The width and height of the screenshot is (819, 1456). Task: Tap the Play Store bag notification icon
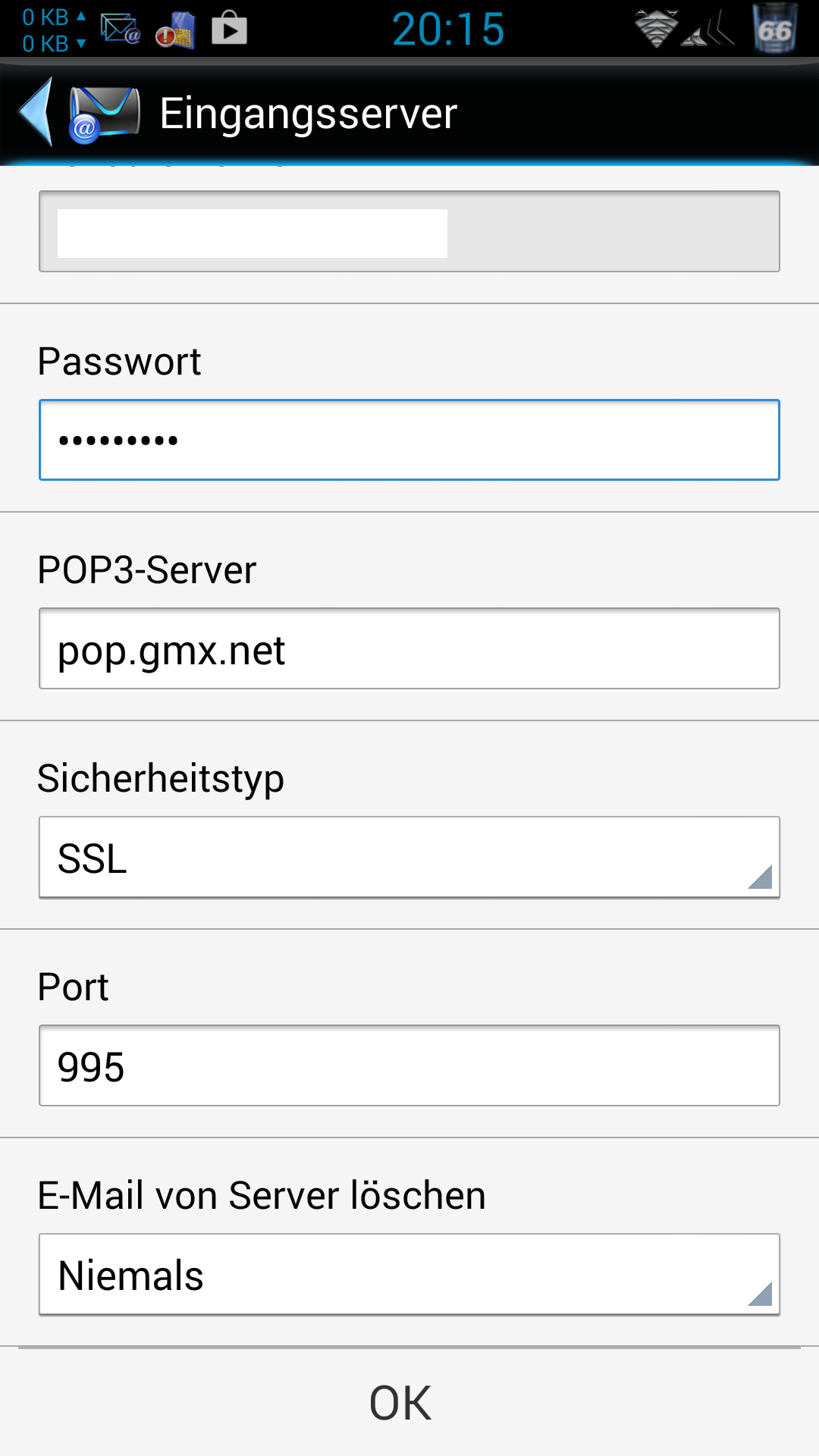pyautogui.click(x=229, y=28)
